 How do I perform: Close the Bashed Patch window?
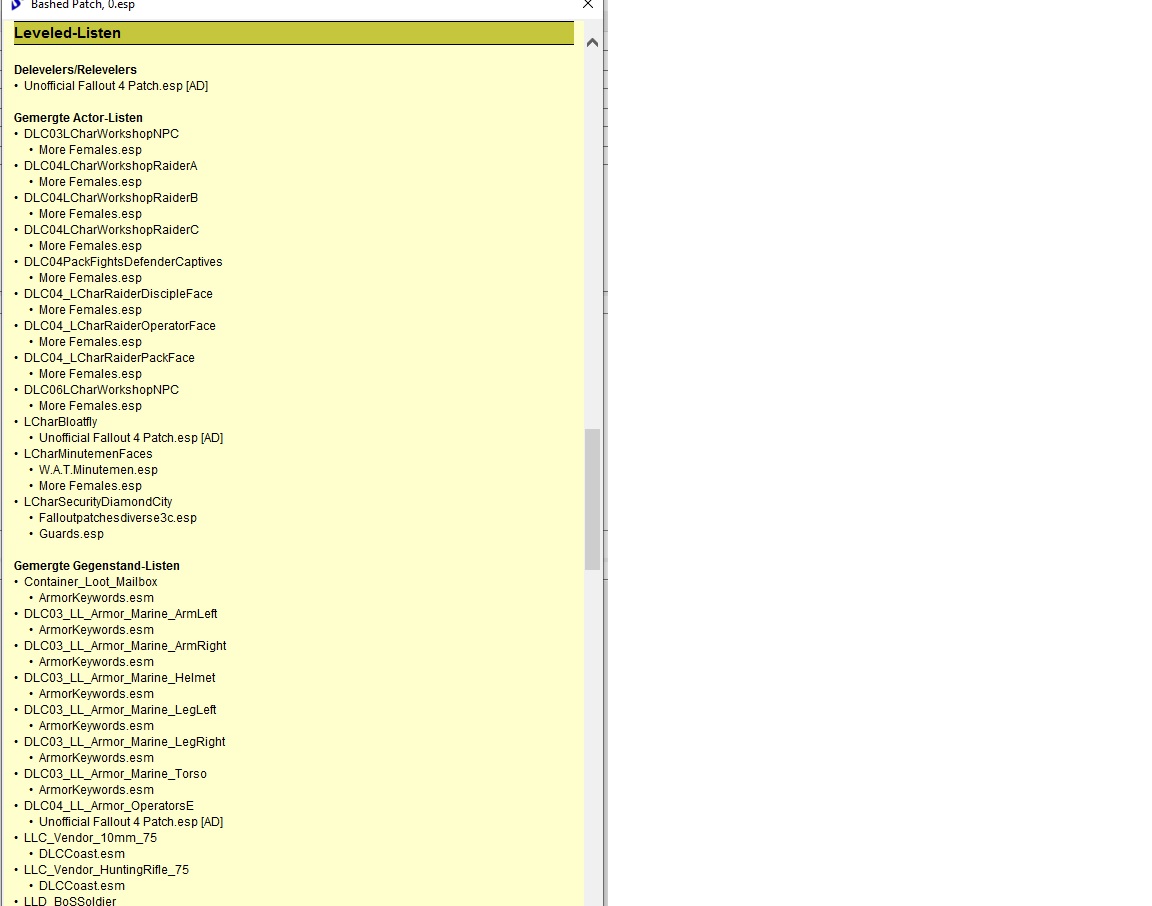click(x=588, y=5)
